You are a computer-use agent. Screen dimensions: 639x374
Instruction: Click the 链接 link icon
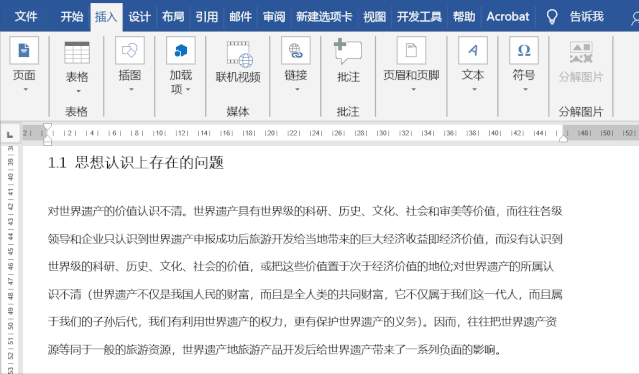296,51
